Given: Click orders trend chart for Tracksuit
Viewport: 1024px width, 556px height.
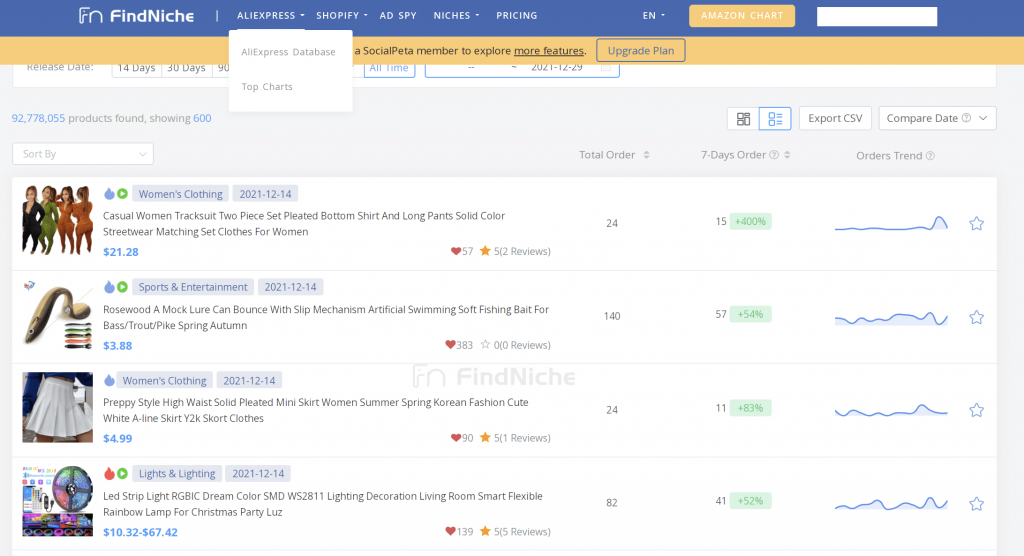Looking at the screenshot, I should (x=891, y=223).
